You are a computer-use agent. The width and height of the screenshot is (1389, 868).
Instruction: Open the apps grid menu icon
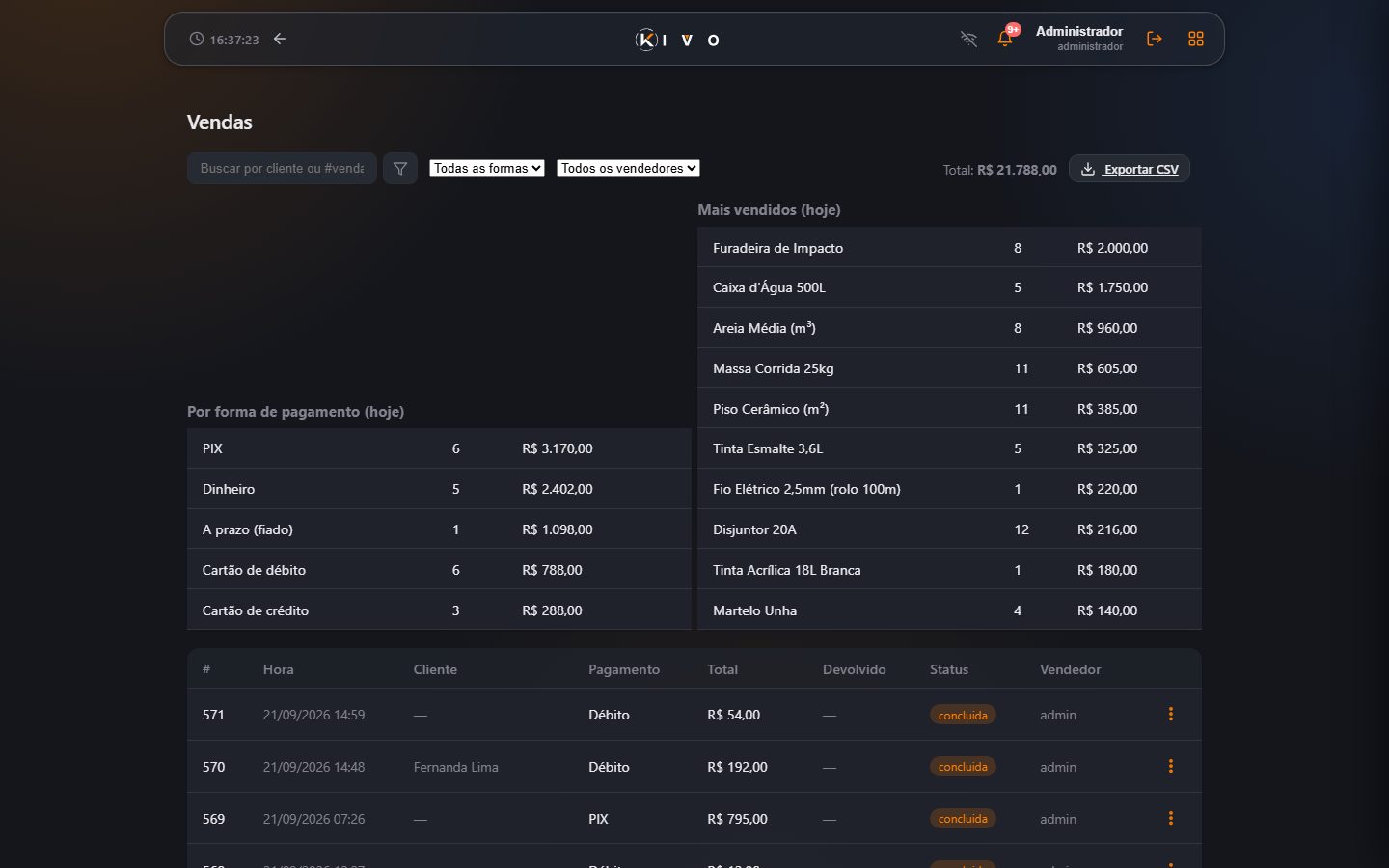[1196, 39]
